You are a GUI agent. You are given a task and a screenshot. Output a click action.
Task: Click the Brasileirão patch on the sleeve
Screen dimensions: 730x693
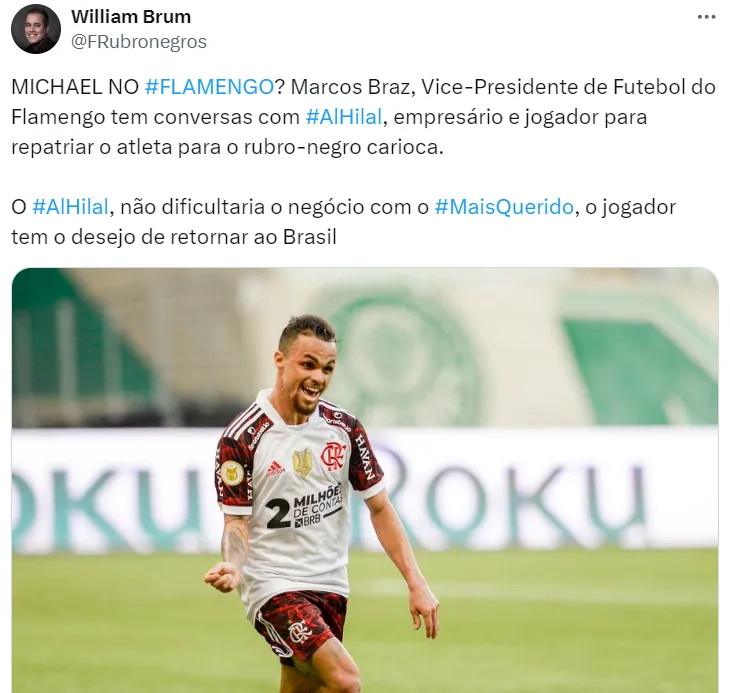pos(230,473)
